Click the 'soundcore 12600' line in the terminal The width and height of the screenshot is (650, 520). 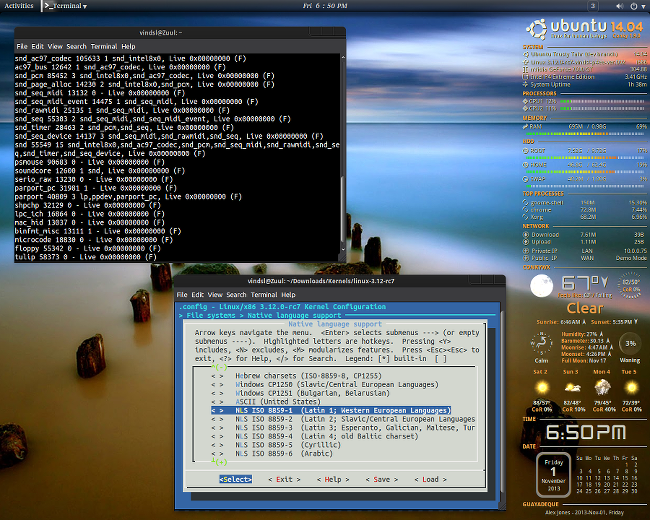coord(99,171)
